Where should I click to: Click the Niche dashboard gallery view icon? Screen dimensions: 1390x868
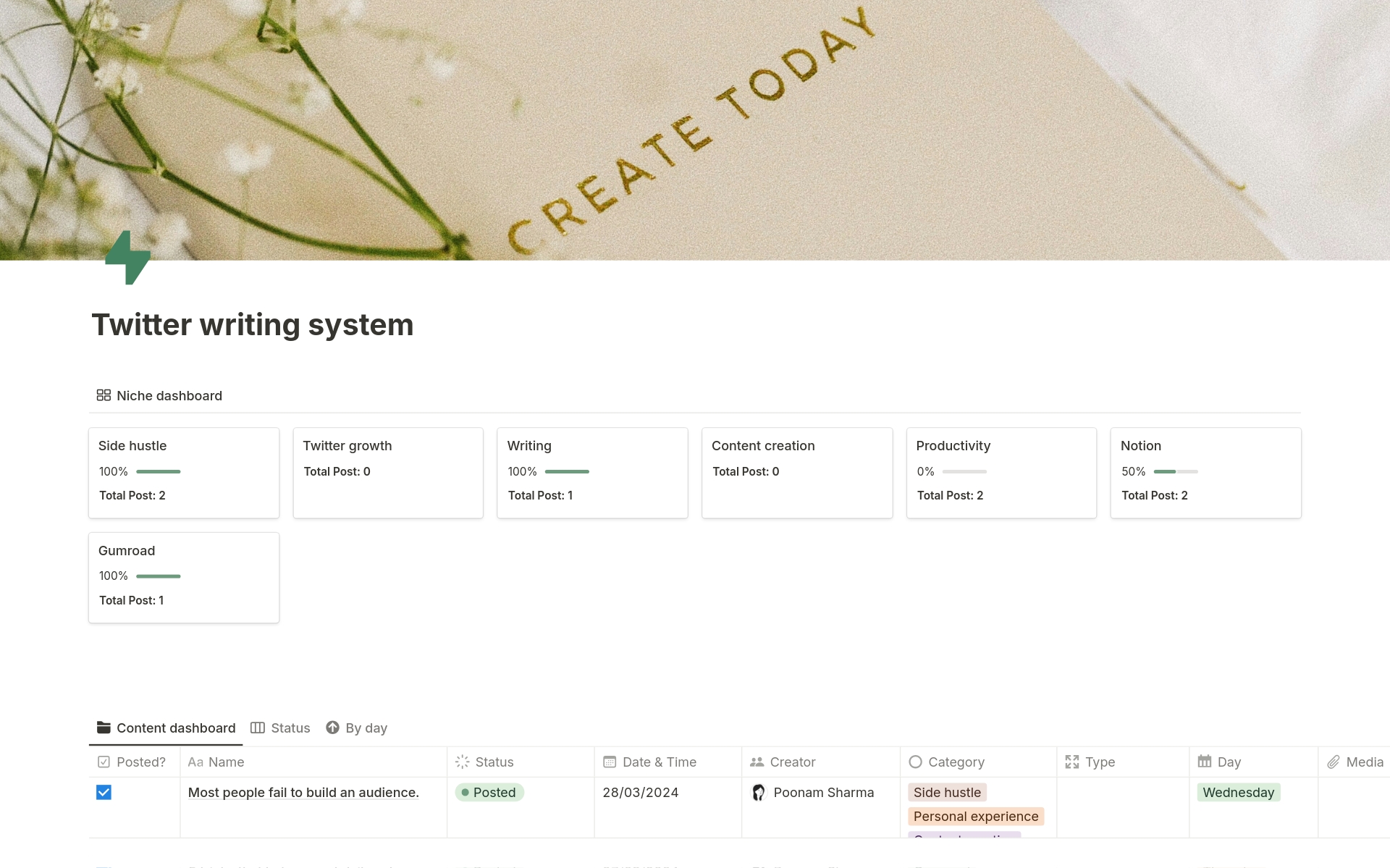click(104, 395)
